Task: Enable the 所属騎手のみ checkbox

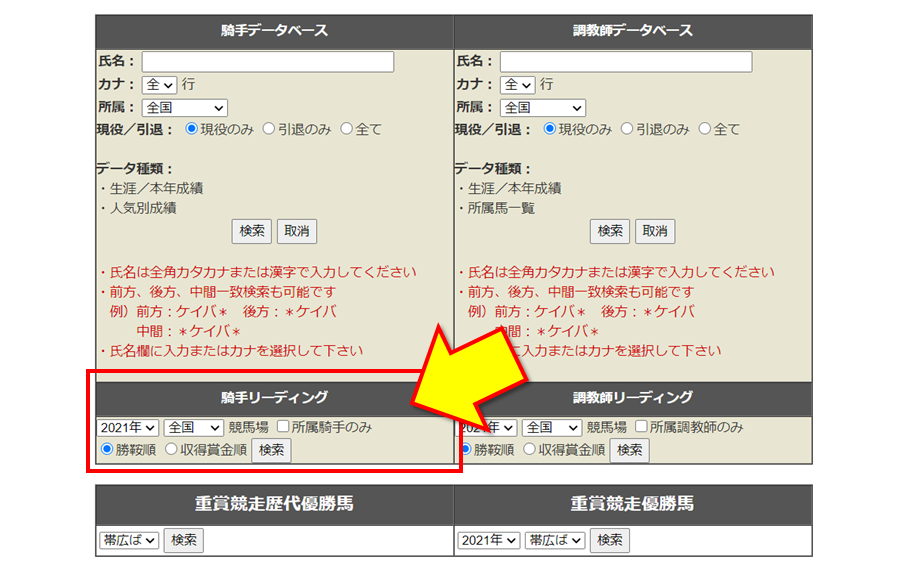Action: point(283,427)
